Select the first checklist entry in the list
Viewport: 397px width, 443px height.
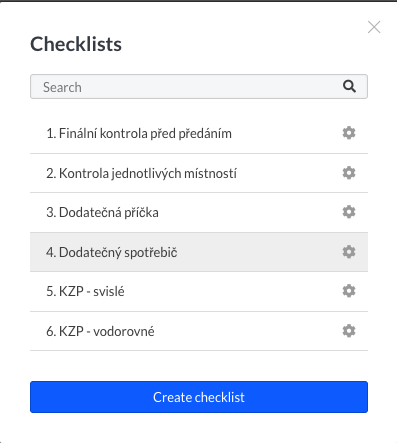199,134
